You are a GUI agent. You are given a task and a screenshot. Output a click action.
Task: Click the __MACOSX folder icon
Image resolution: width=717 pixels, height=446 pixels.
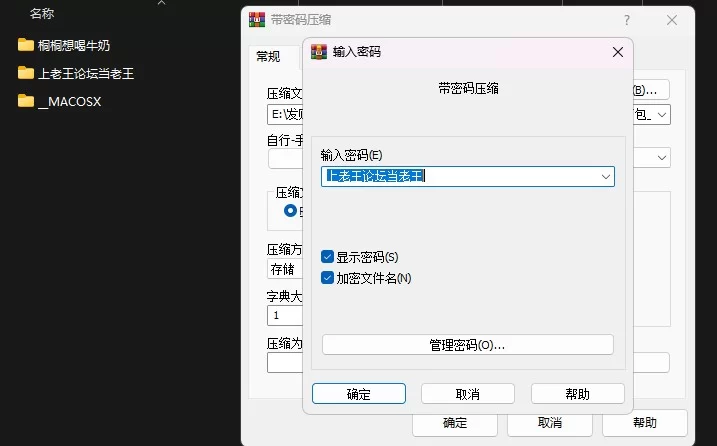click(x=25, y=101)
